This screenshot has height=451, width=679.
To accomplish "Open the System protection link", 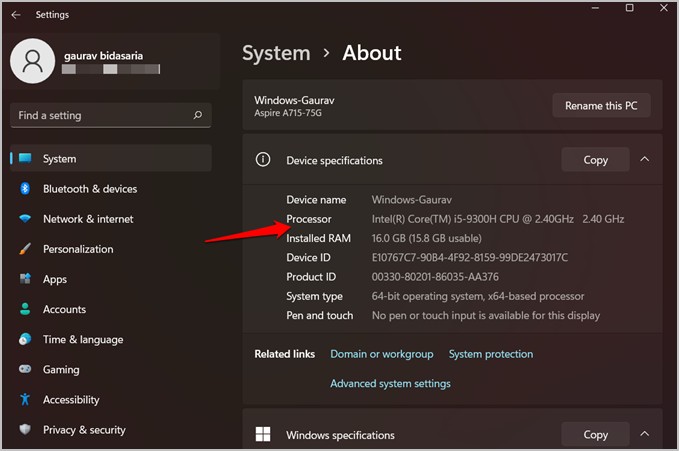I will (x=491, y=354).
